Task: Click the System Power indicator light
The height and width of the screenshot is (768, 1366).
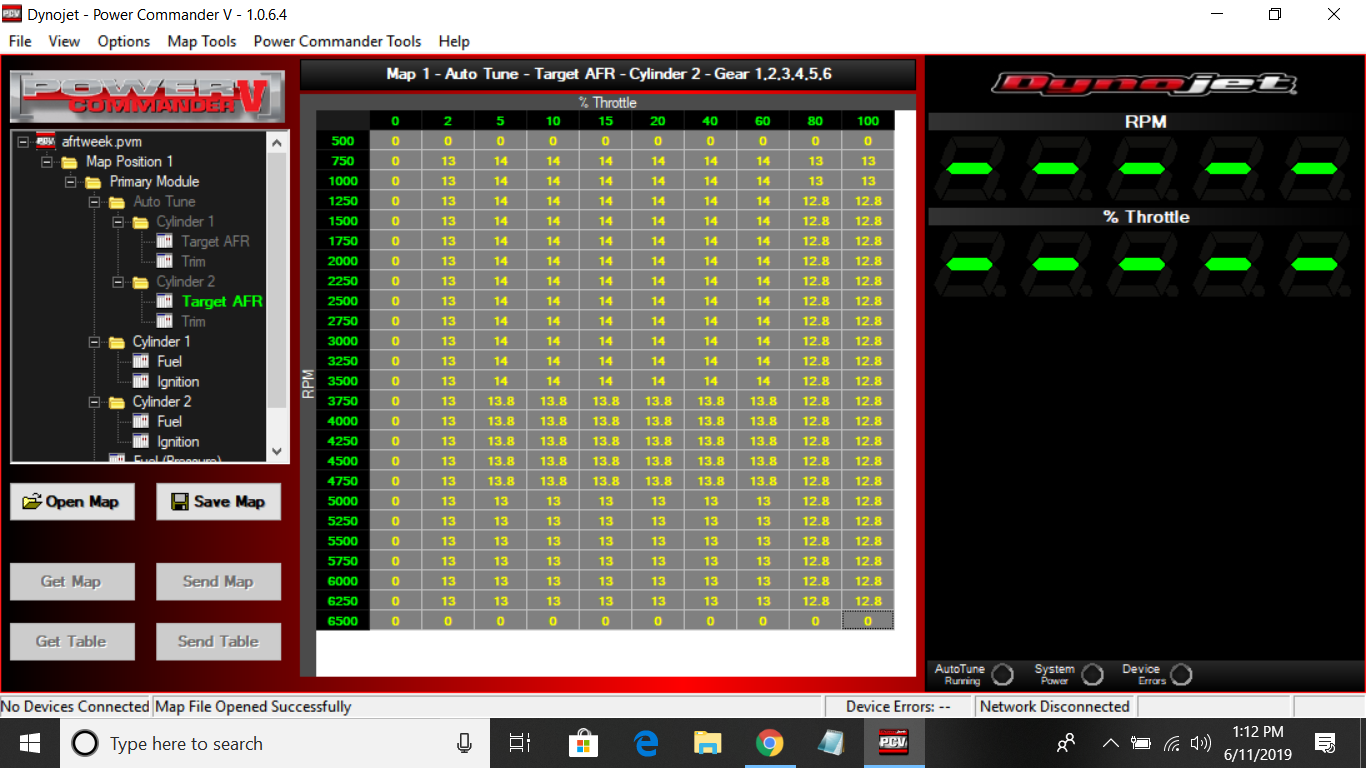Action: pos(1092,675)
